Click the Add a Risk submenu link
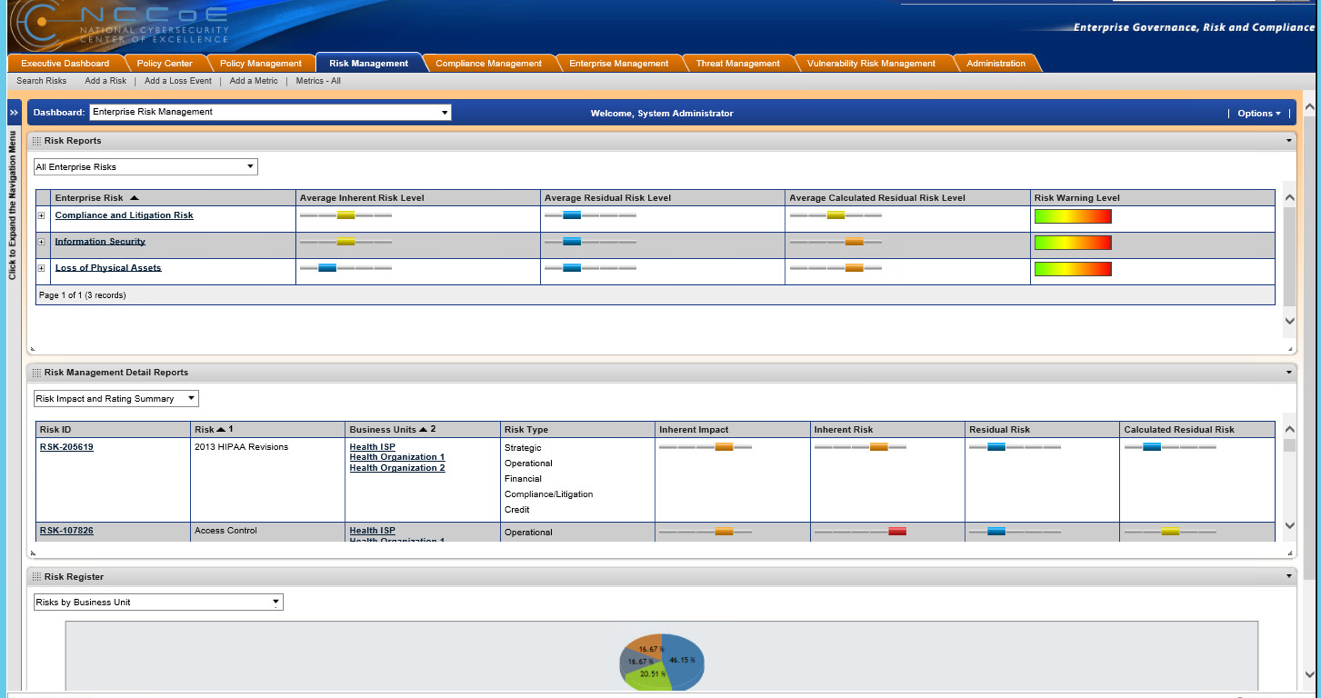The width and height of the screenshot is (1321, 698). pyautogui.click(x=106, y=81)
